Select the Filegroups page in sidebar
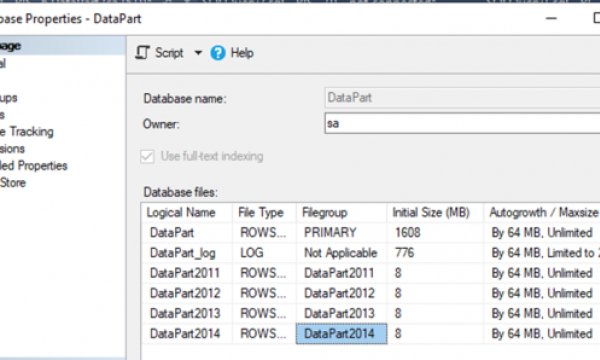This screenshot has height=360, width=600. [x=8, y=98]
